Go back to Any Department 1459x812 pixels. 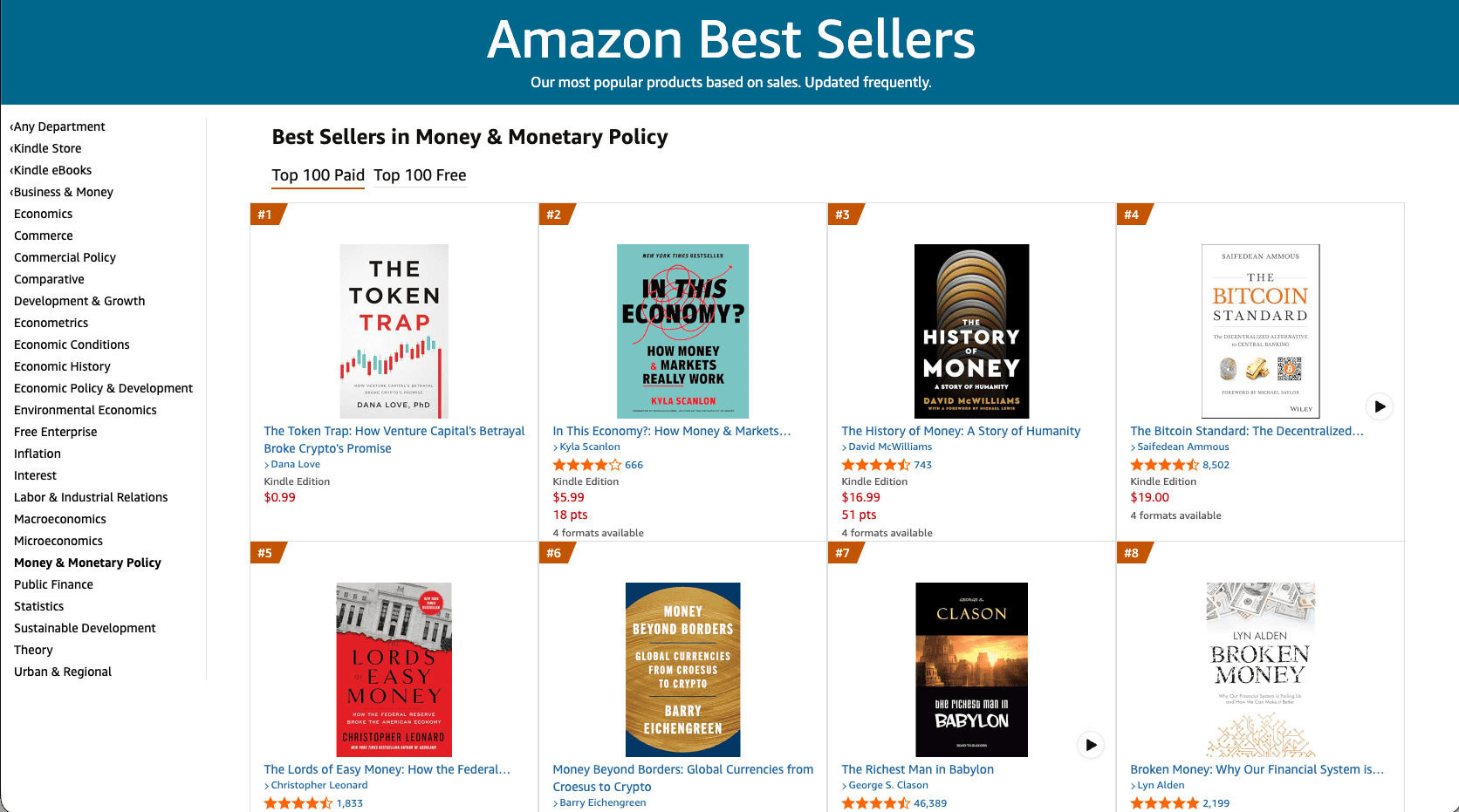(58, 126)
